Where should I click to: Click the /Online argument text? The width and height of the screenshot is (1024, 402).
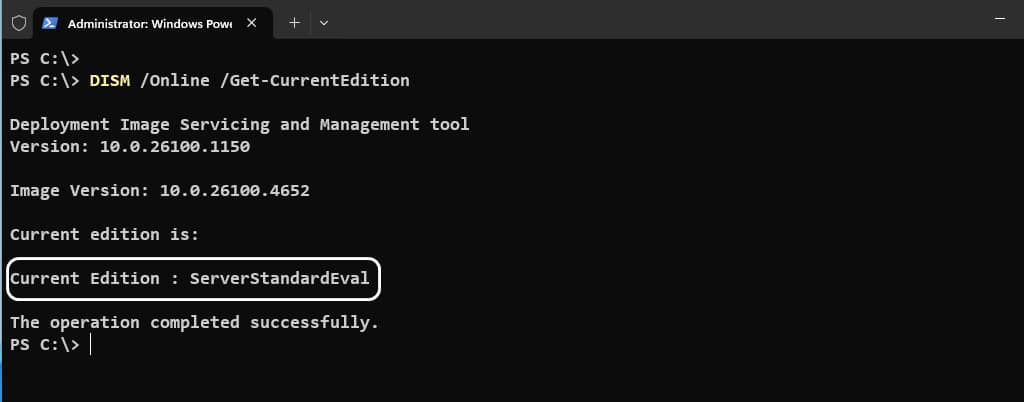tap(174, 81)
